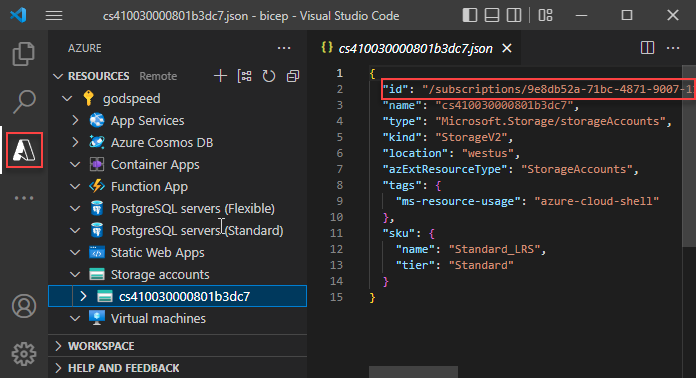The image size is (696, 378).
Task: Click the "id" line in the JSON
Action: pyautogui.click(x=538, y=89)
